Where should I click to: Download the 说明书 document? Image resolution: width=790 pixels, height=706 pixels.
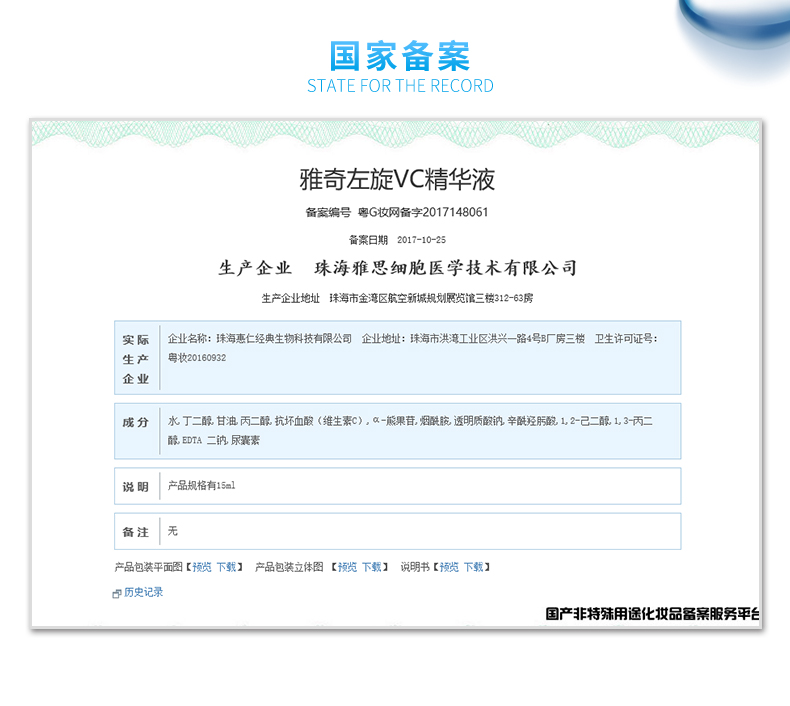coord(474,567)
